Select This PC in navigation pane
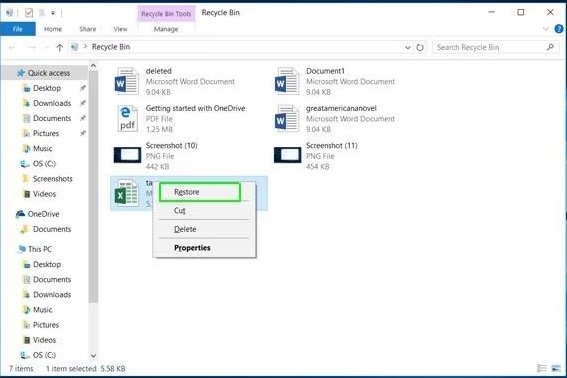Image resolution: width=567 pixels, height=378 pixels. pyautogui.click(x=40, y=249)
